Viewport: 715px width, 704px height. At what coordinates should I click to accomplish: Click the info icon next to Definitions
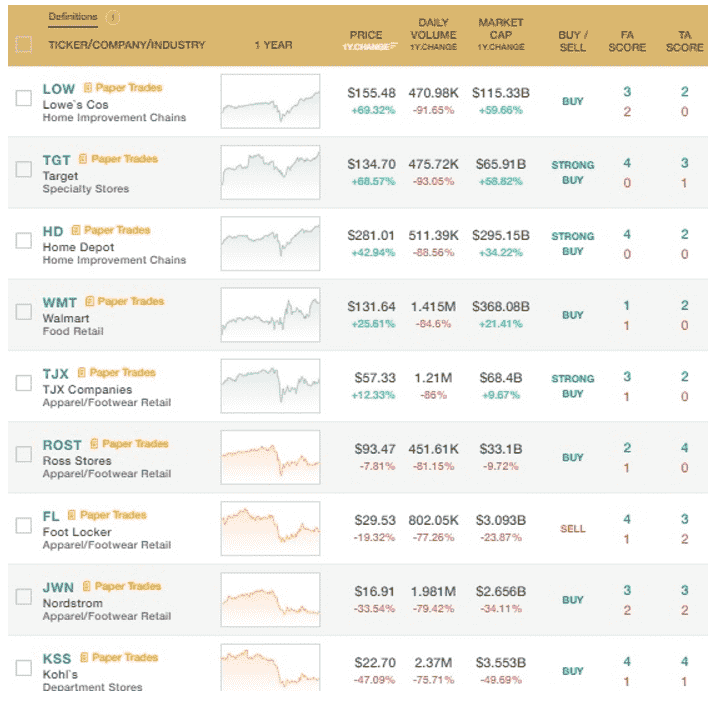click(x=113, y=18)
